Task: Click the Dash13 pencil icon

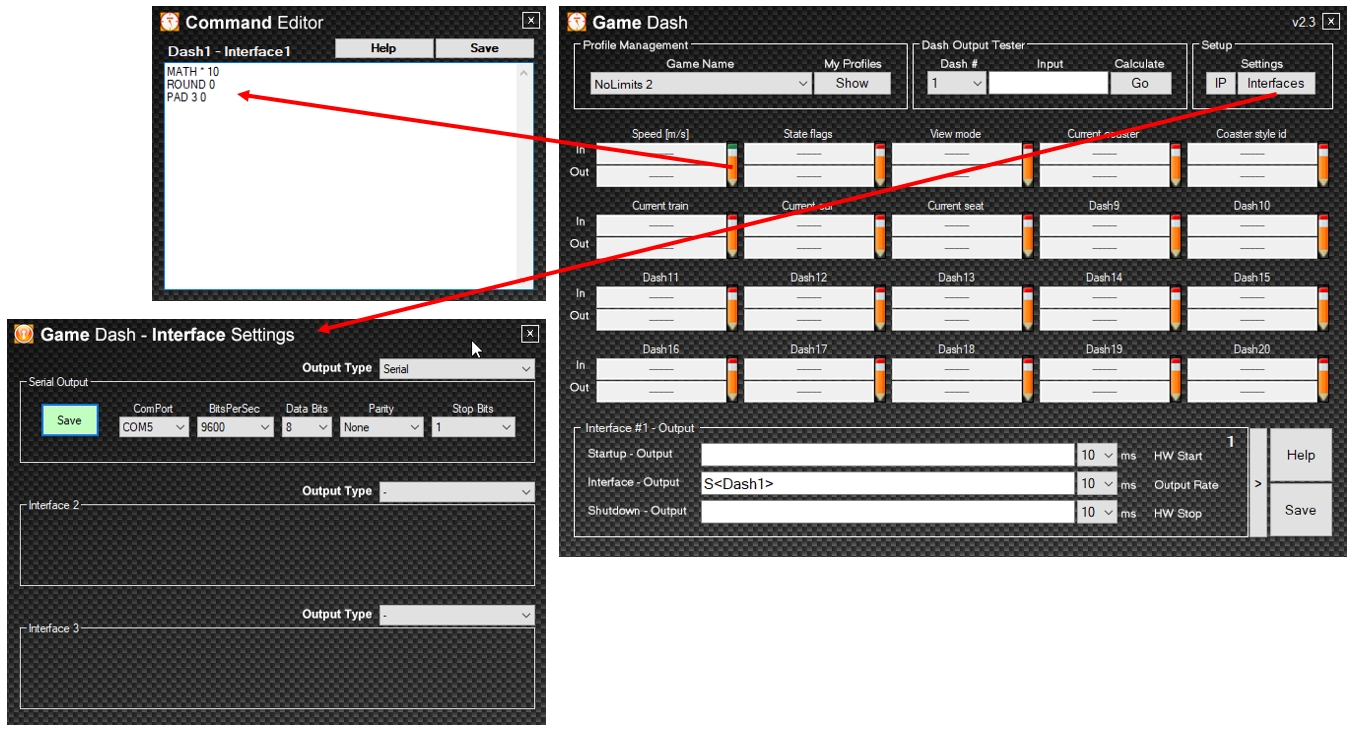Action: [1028, 309]
